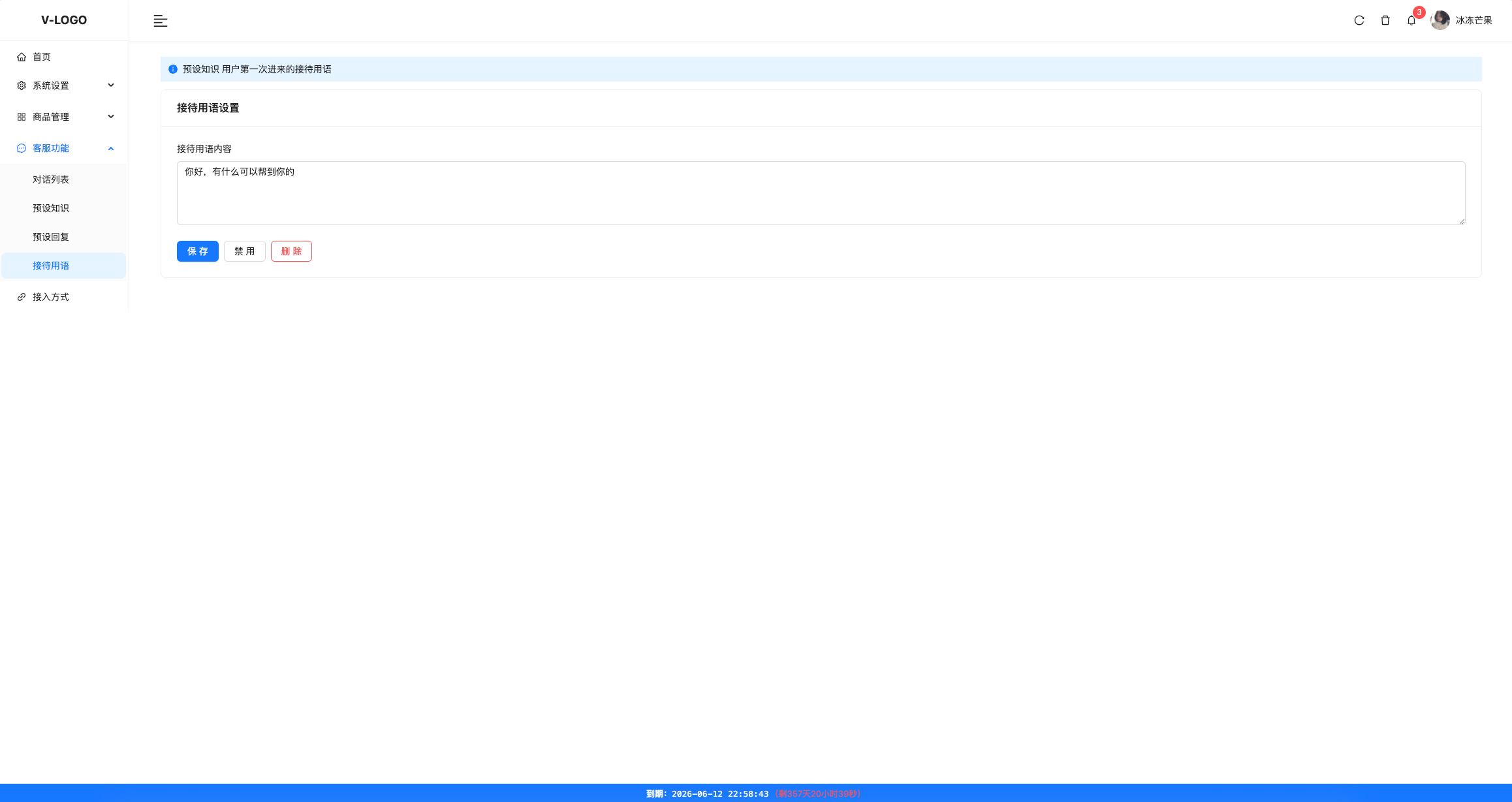Click the sidebar collapse menu icon
Screen dimensions: 1512x802
(160, 21)
